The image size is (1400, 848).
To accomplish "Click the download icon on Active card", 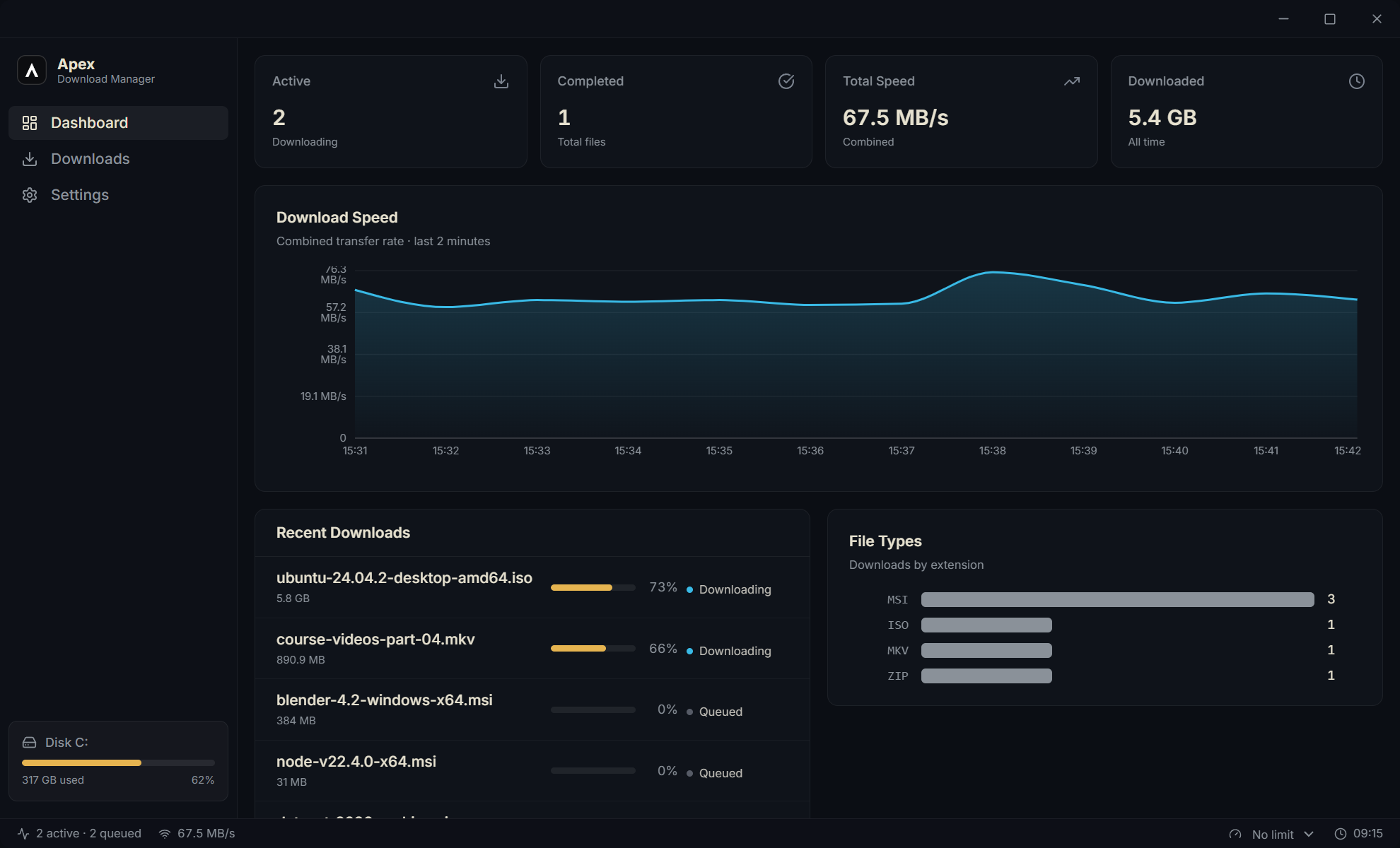I will [501, 81].
